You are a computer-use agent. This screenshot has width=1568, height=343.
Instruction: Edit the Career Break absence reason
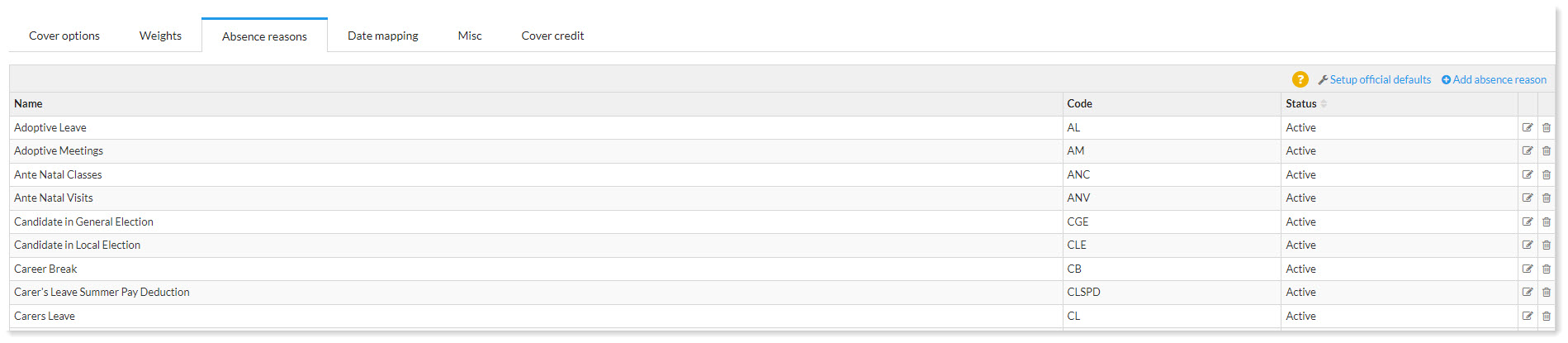pos(1528,269)
